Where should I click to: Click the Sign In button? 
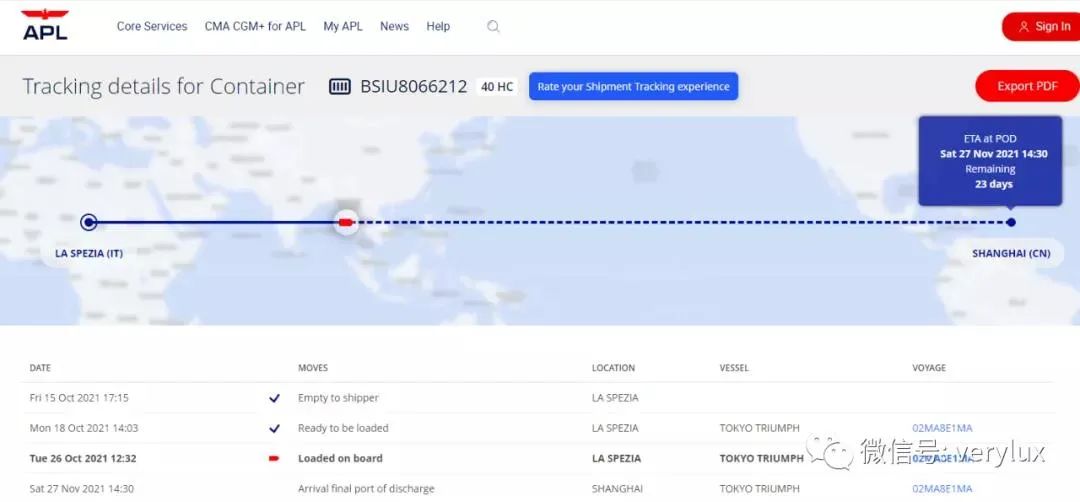tap(1041, 27)
